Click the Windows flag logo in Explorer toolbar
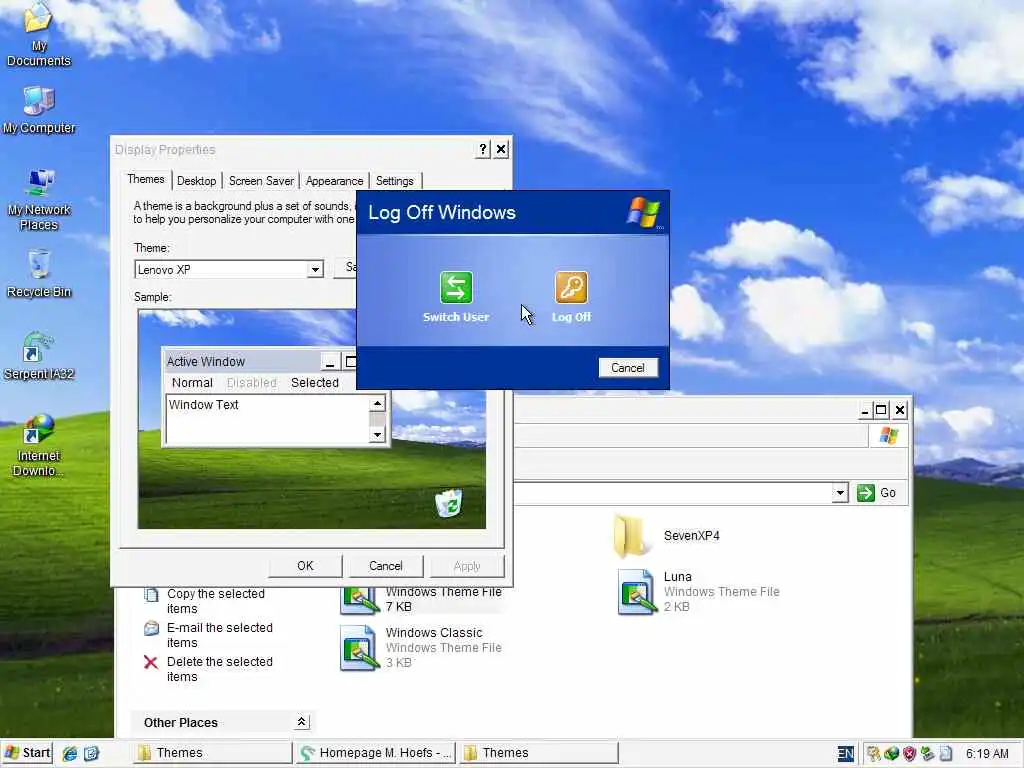This screenshot has height=768, width=1024. pos(888,436)
